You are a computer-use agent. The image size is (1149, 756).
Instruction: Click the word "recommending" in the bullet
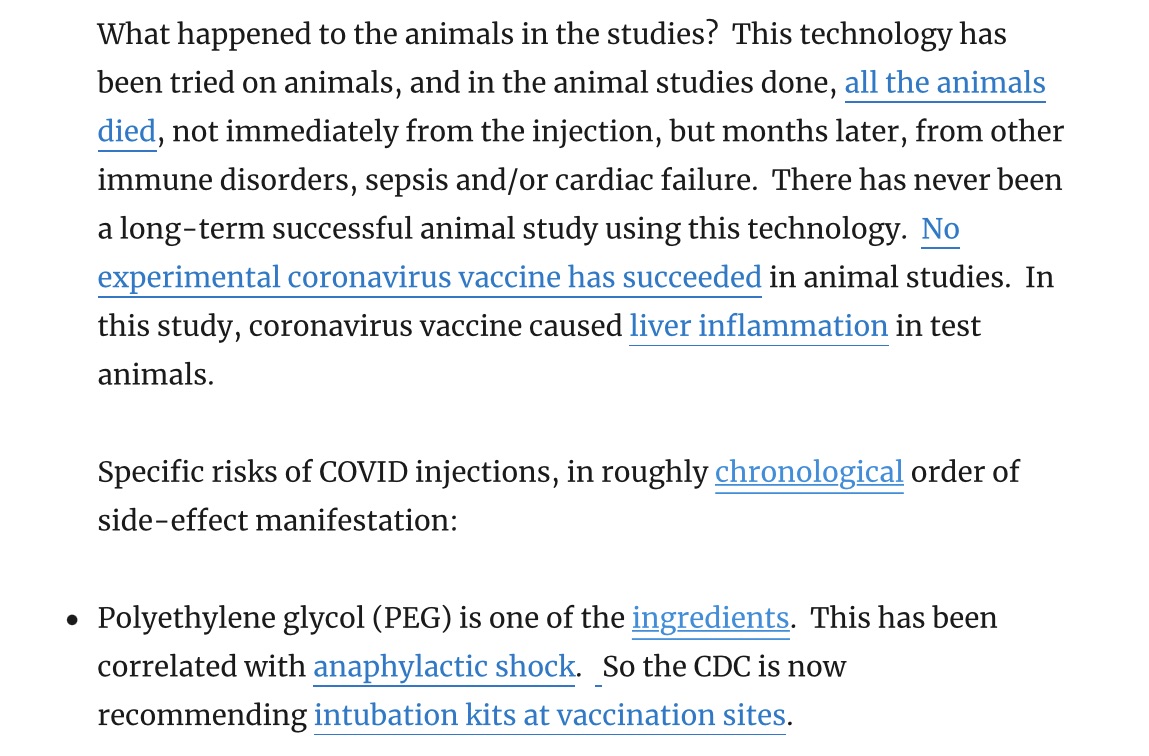click(x=202, y=716)
